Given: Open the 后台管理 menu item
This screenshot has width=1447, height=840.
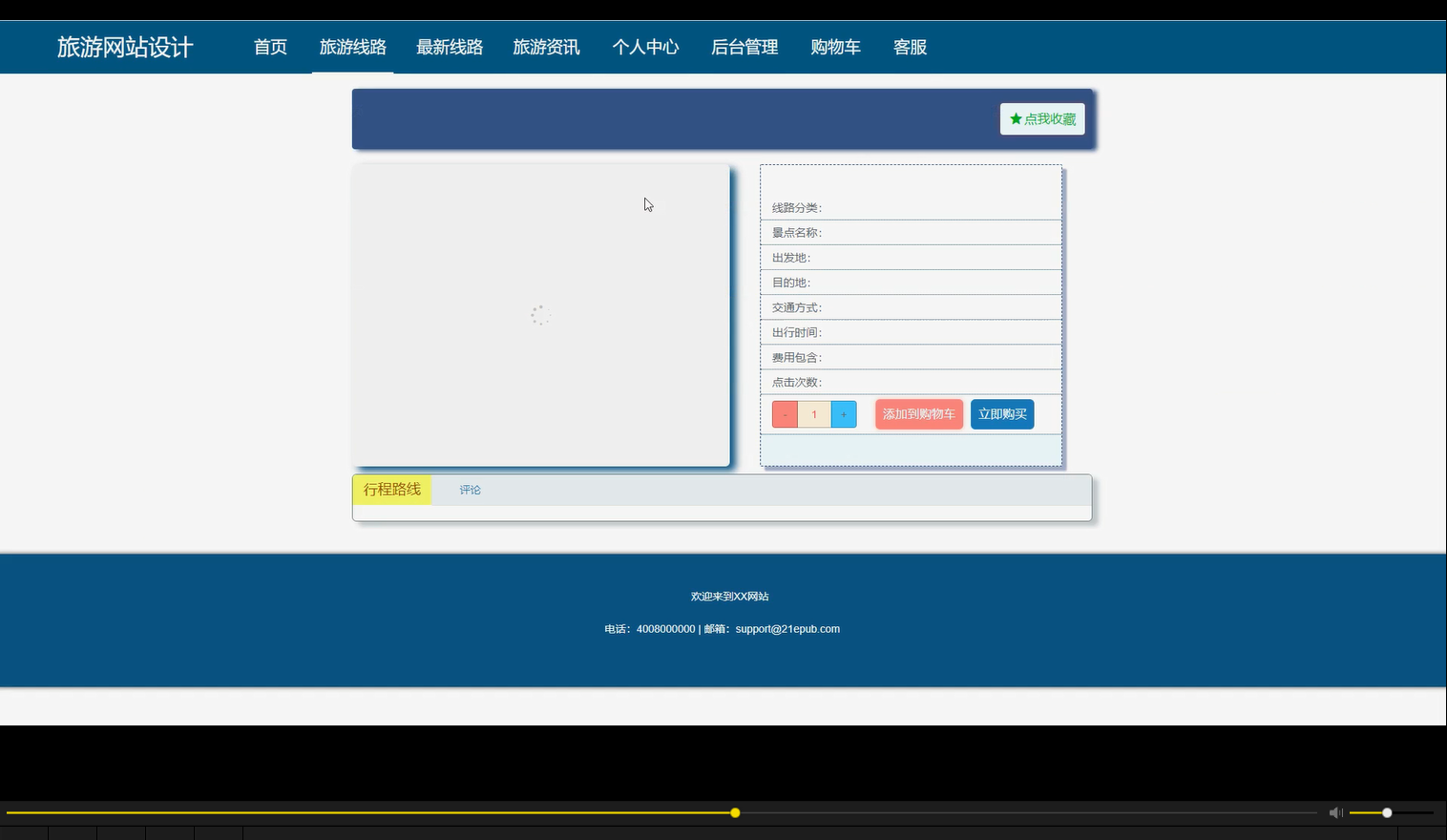Looking at the screenshot, I should (744, 47).
